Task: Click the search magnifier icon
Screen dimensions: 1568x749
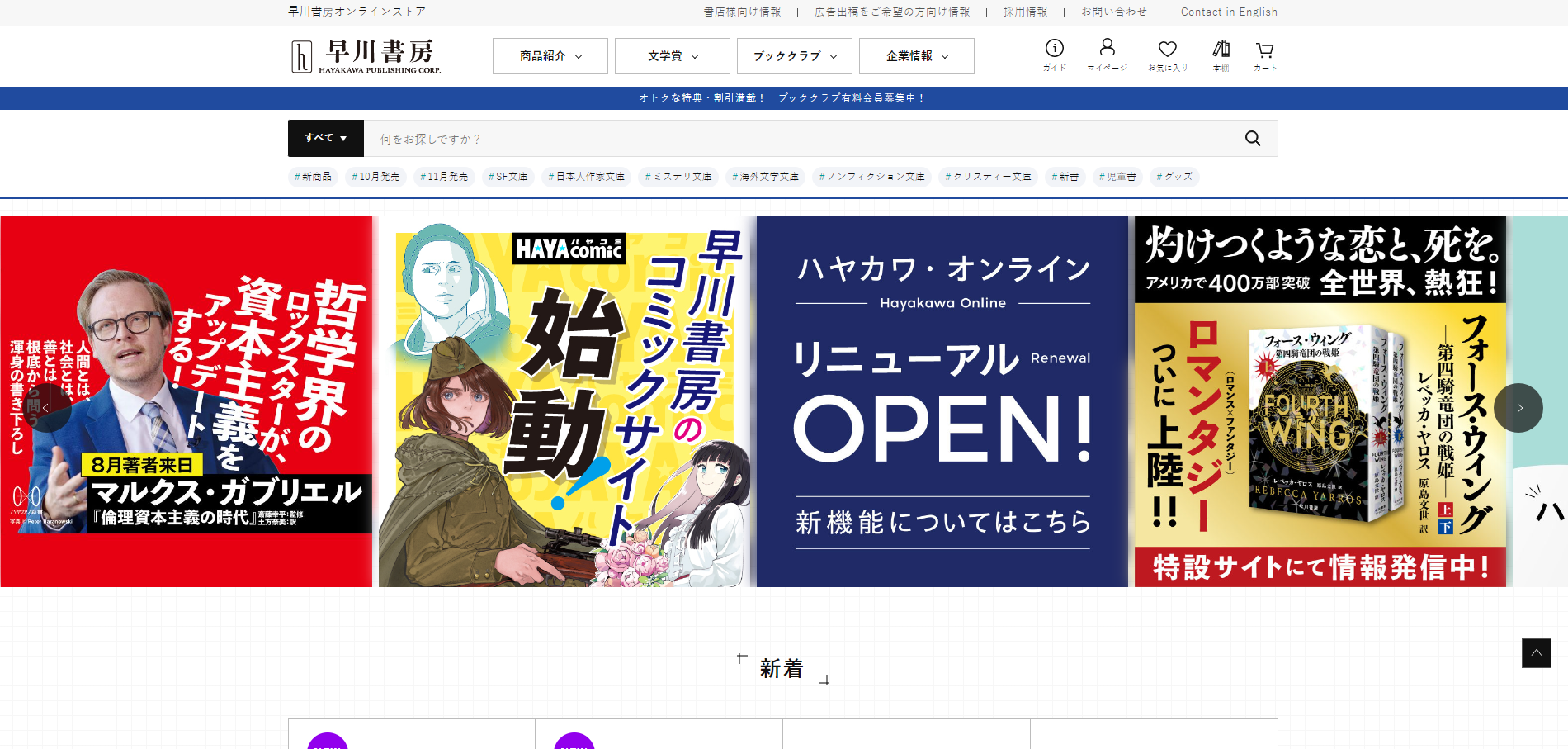Action: 1252,139
